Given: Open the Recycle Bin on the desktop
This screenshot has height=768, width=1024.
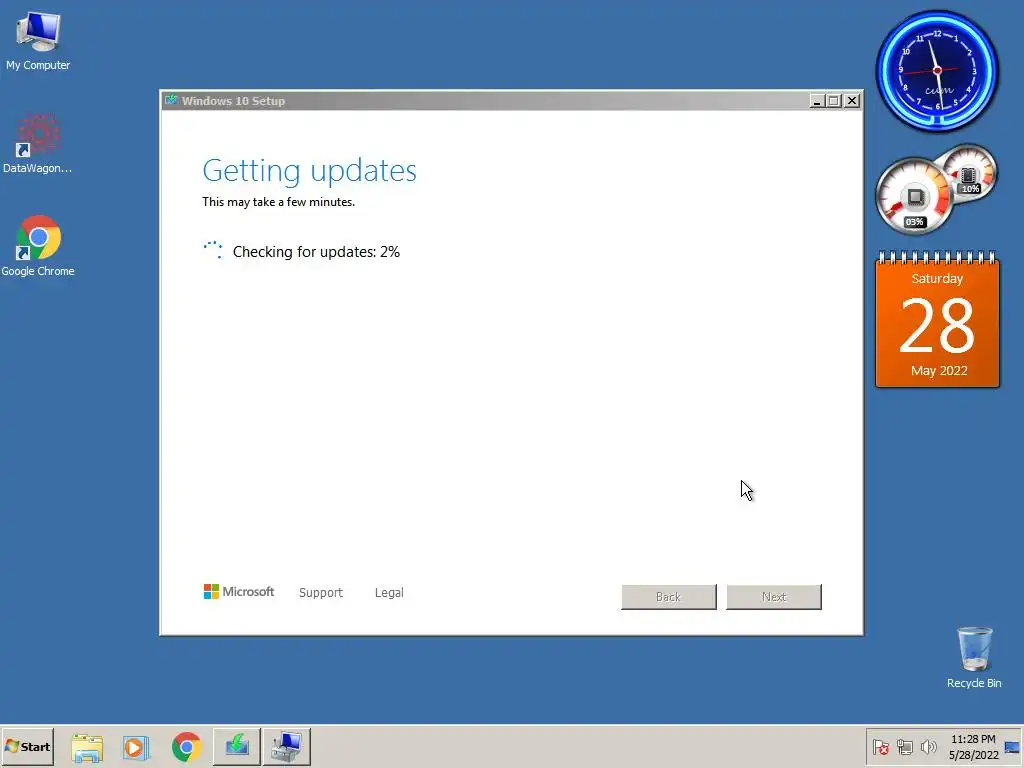Looking at the screenshot, I should click(974, 657).
